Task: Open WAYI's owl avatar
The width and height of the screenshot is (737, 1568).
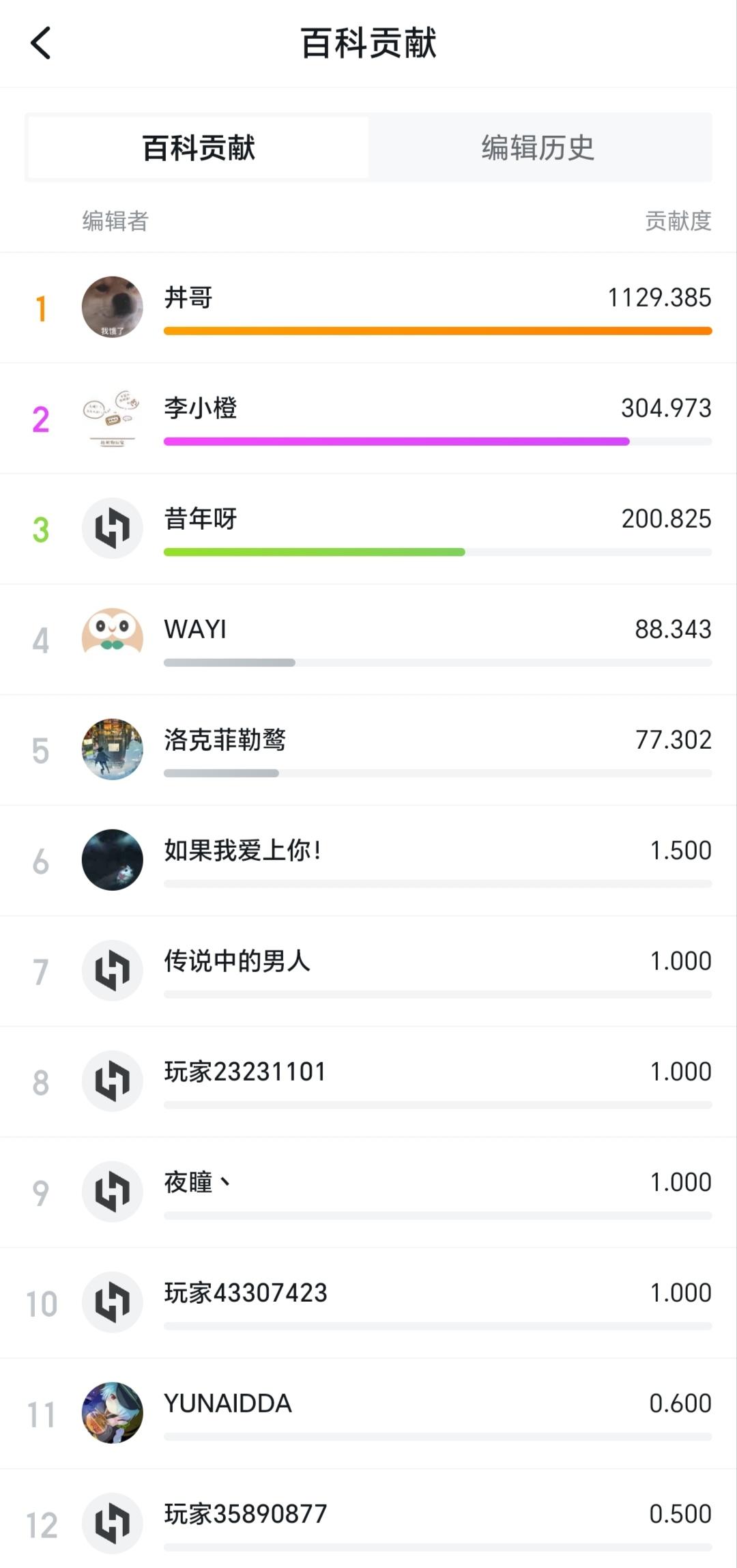Action: (x=113, y=639)
